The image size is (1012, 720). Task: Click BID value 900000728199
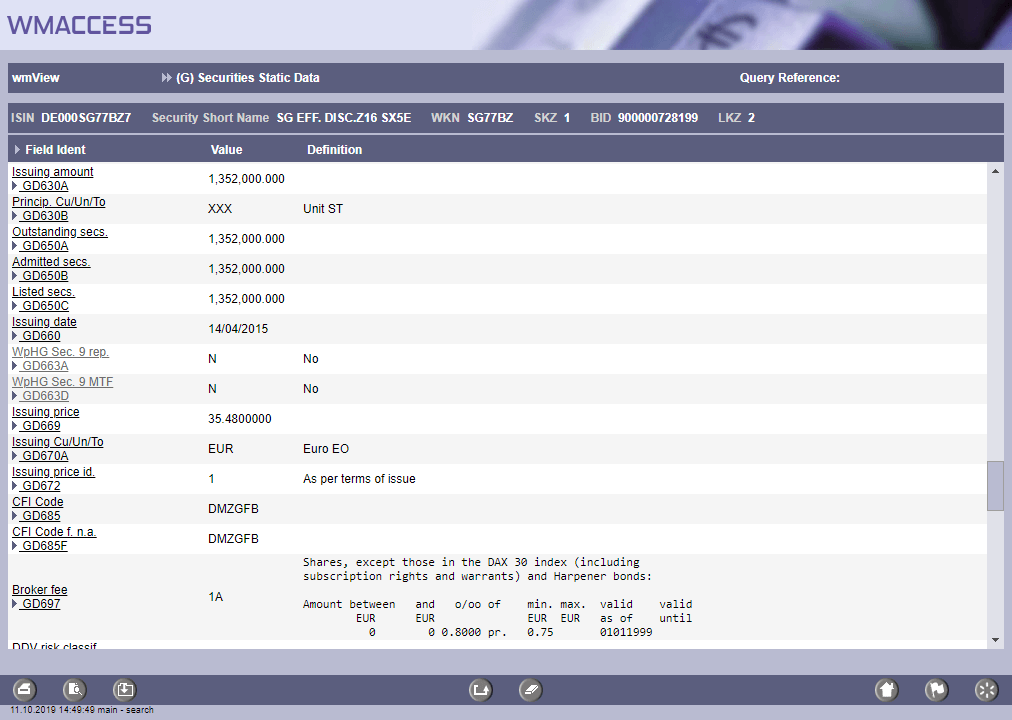658,117
